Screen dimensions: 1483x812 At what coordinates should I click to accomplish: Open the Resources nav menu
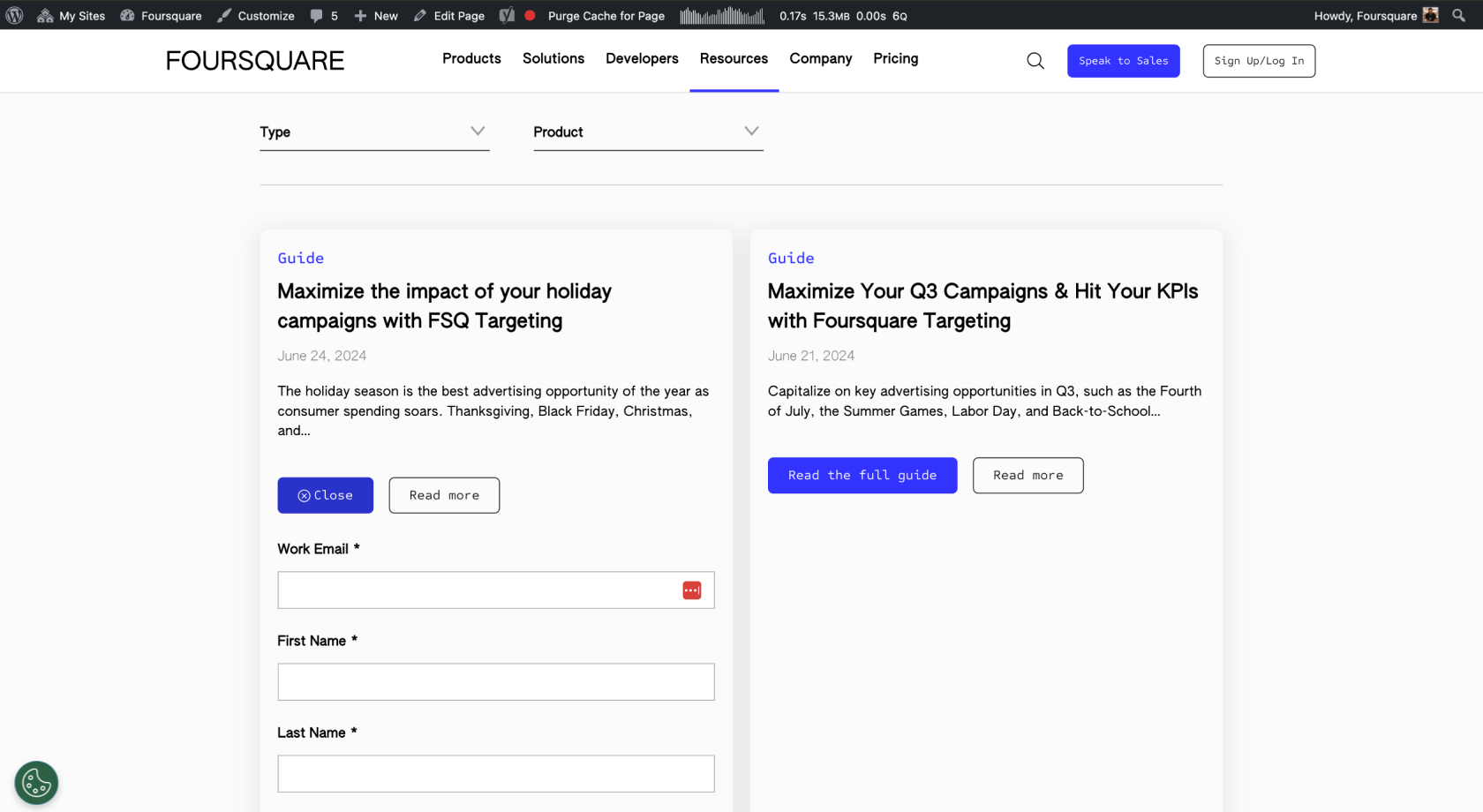coord(734,58)
